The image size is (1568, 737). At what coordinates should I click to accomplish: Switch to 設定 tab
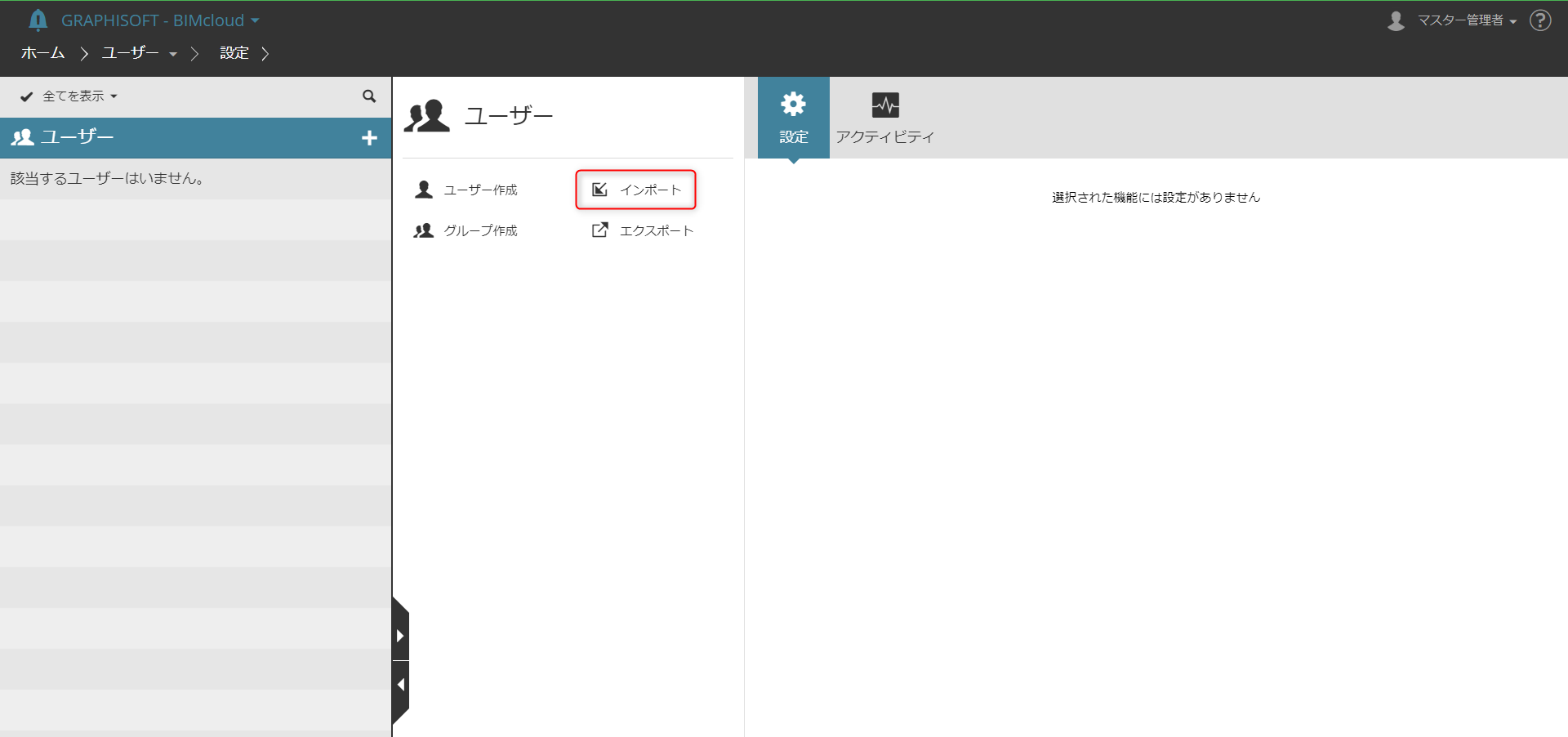[x=794, y=118]
